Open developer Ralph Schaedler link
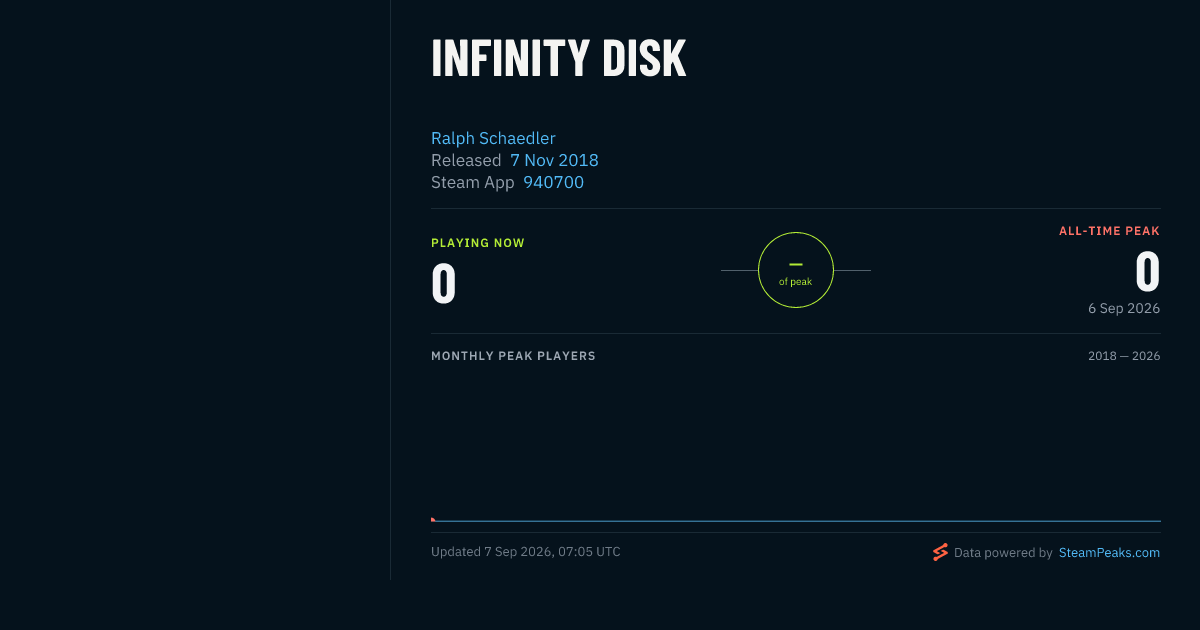1200x630 pixels. (x=493, y=138)
